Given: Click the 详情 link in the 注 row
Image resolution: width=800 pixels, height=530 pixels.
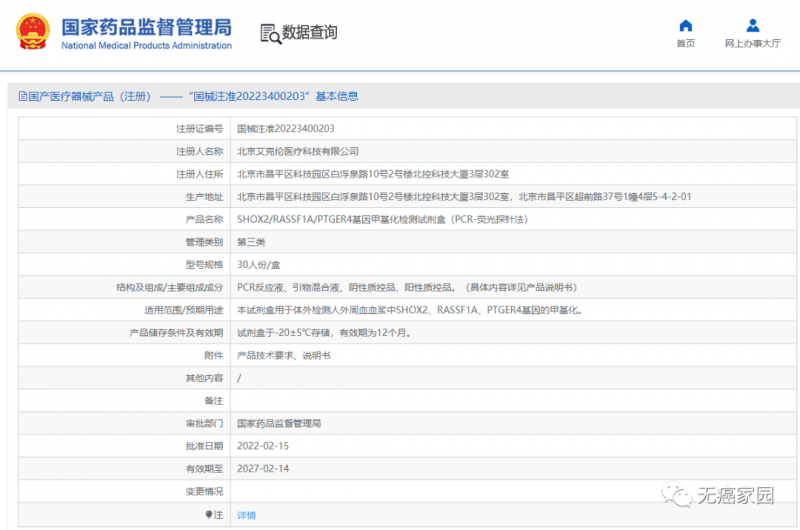Looking at the screenshot, I should pos(246,515).
